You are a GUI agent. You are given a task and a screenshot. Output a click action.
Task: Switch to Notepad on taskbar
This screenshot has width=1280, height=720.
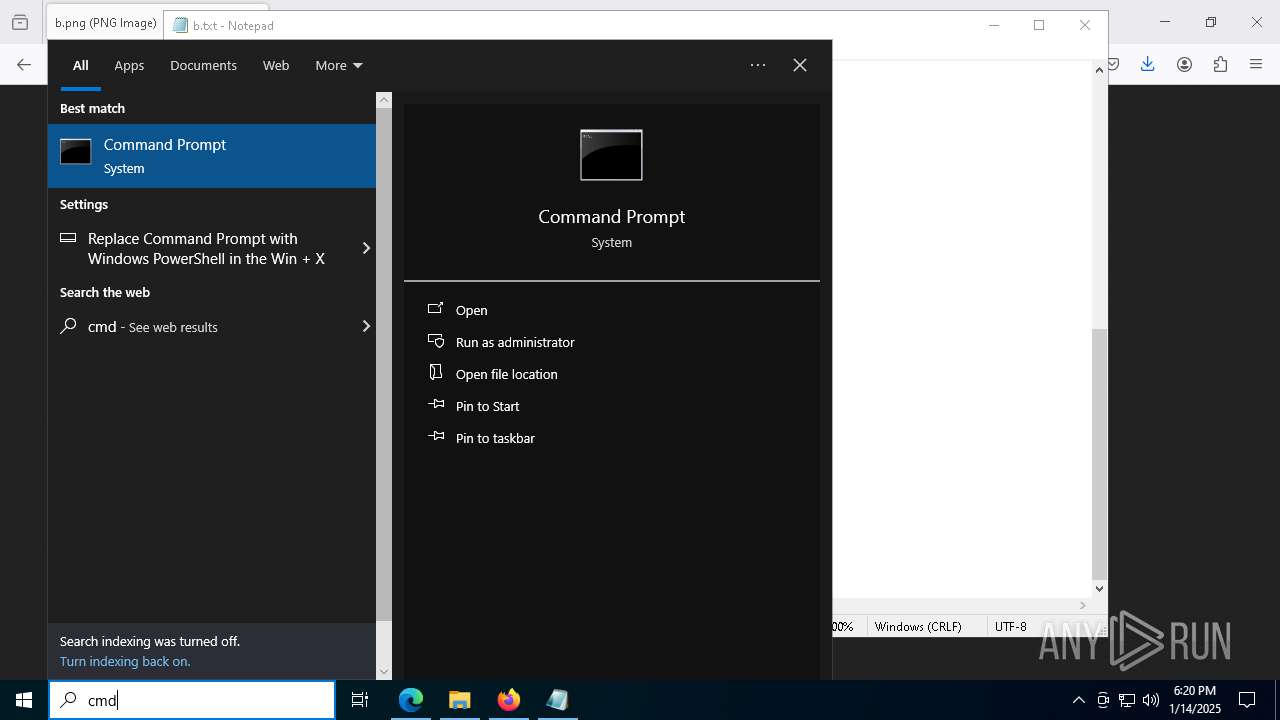(x=557, y=700)
